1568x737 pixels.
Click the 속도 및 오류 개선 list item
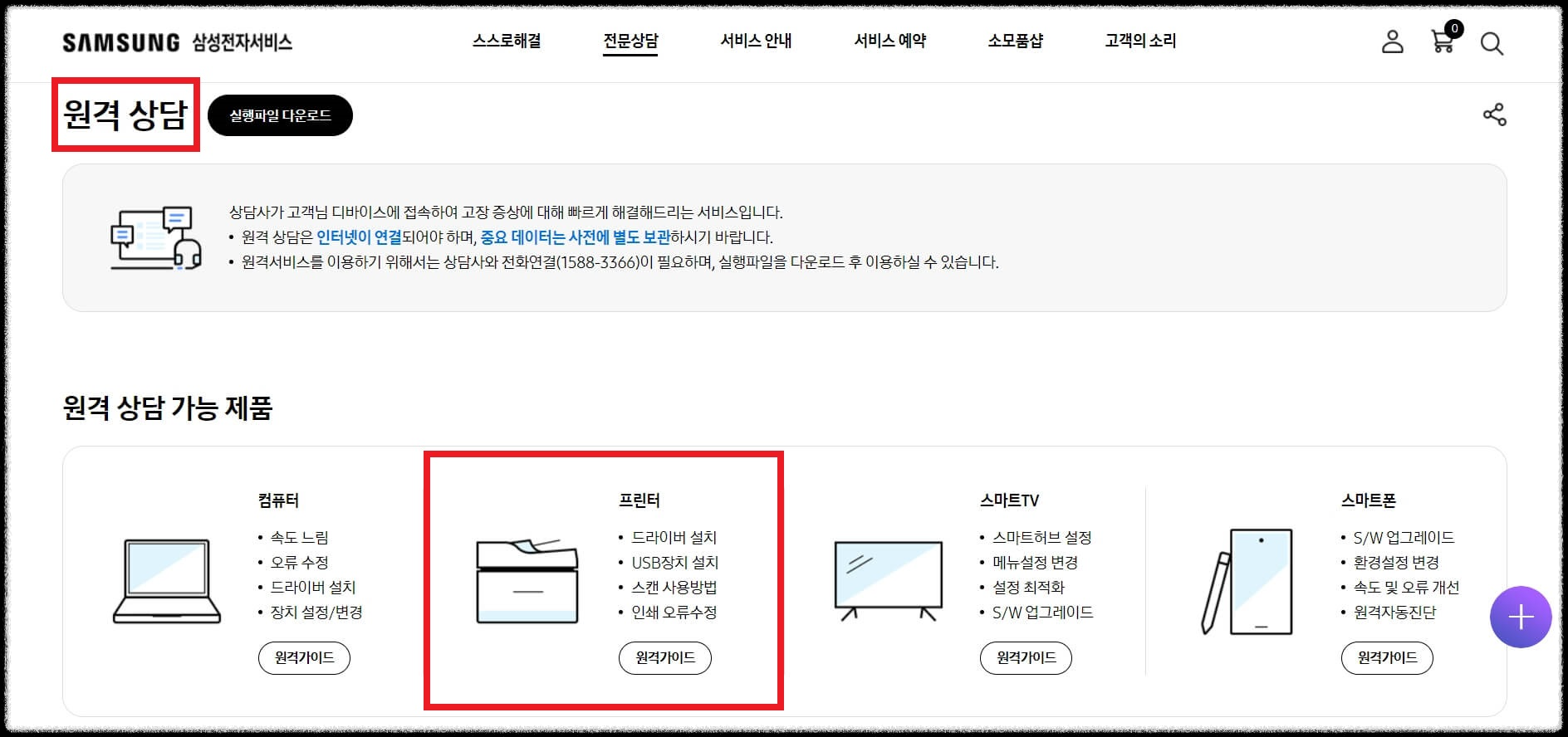pos(1406,588)
